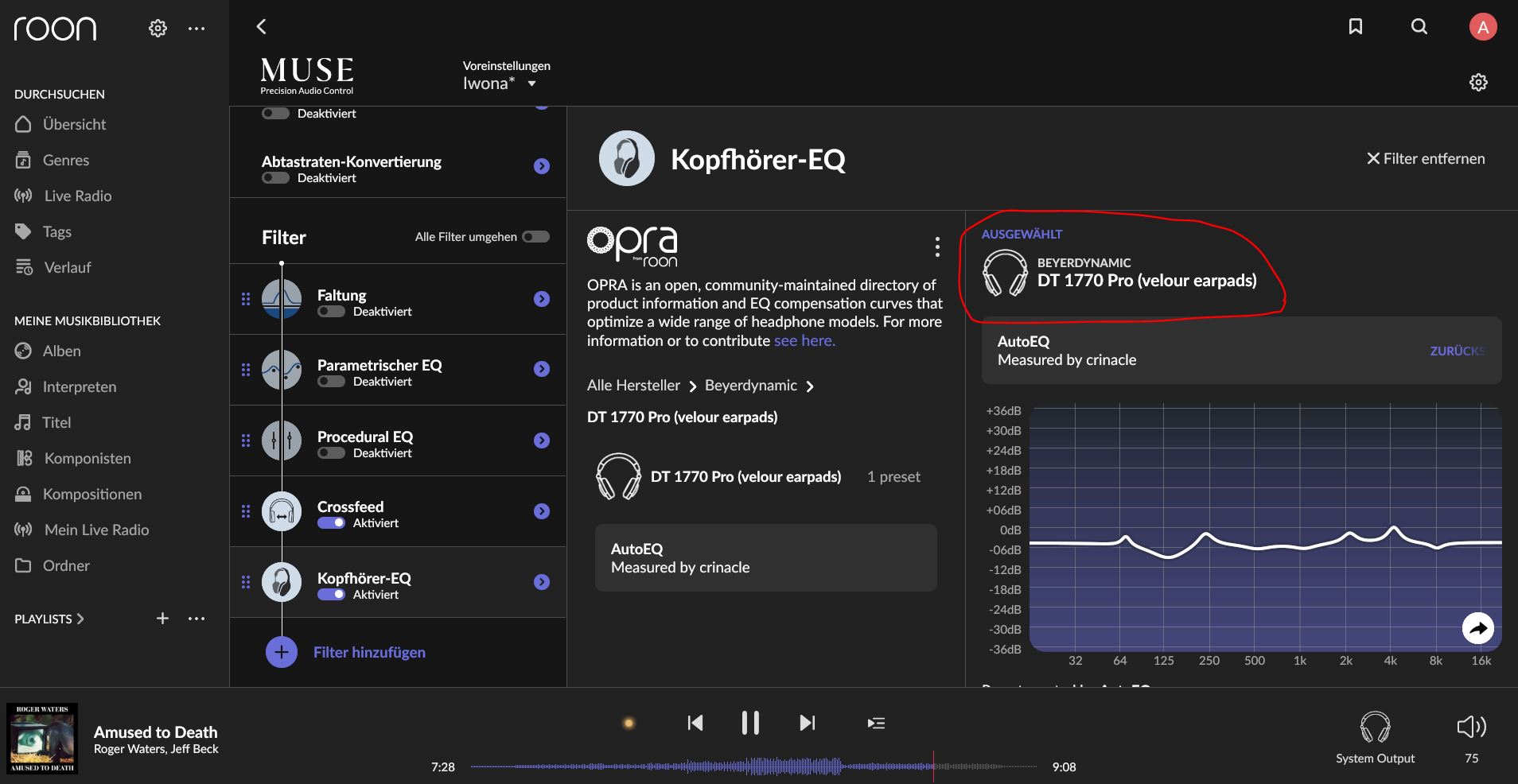Enable Abtastraten-Konvertierung toggle

pyautogui.click(x=275, y=178)
